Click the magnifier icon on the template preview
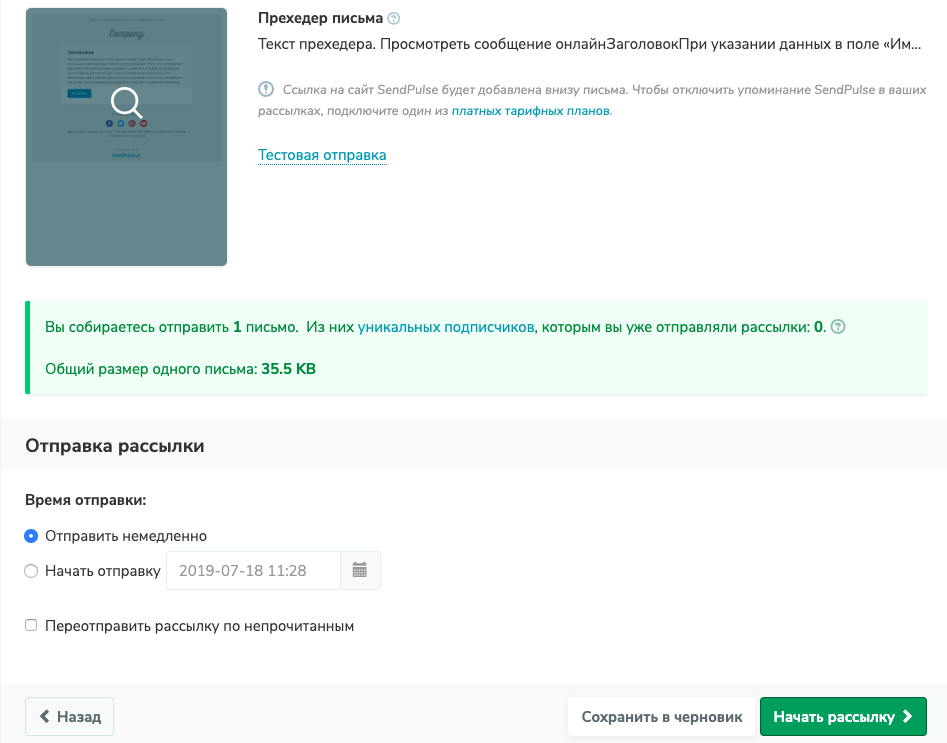Viewport: 947px width, 743px height. point(126,102)
